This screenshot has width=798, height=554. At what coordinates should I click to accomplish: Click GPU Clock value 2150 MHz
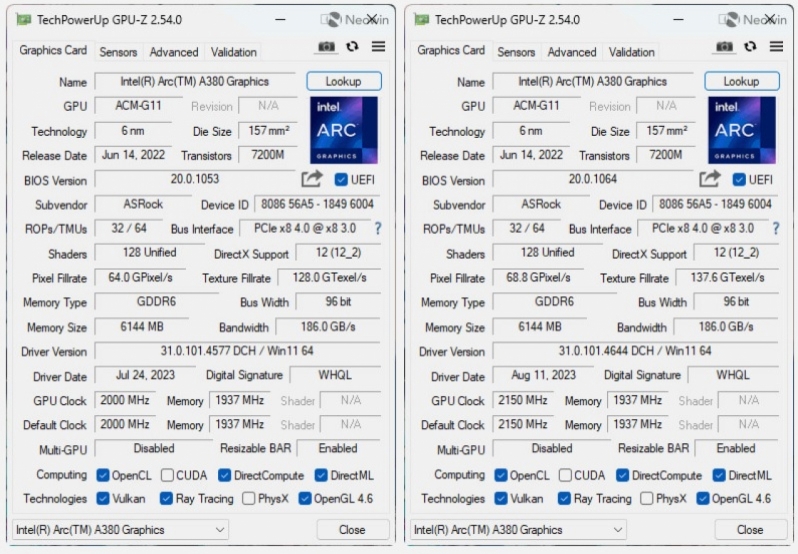click(x=523, y=400)
